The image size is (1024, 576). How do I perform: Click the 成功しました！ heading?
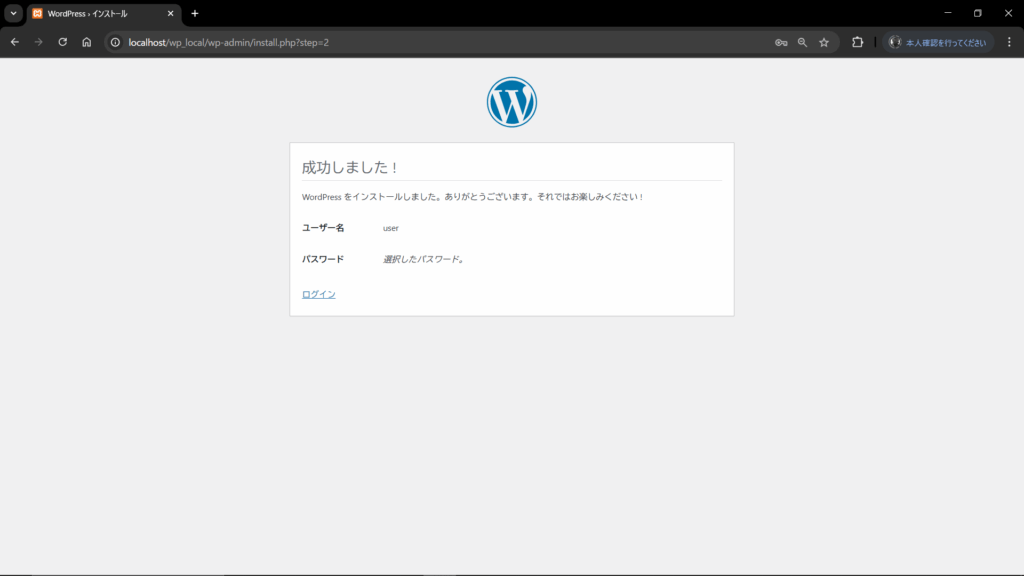click(x=350, y=167)
